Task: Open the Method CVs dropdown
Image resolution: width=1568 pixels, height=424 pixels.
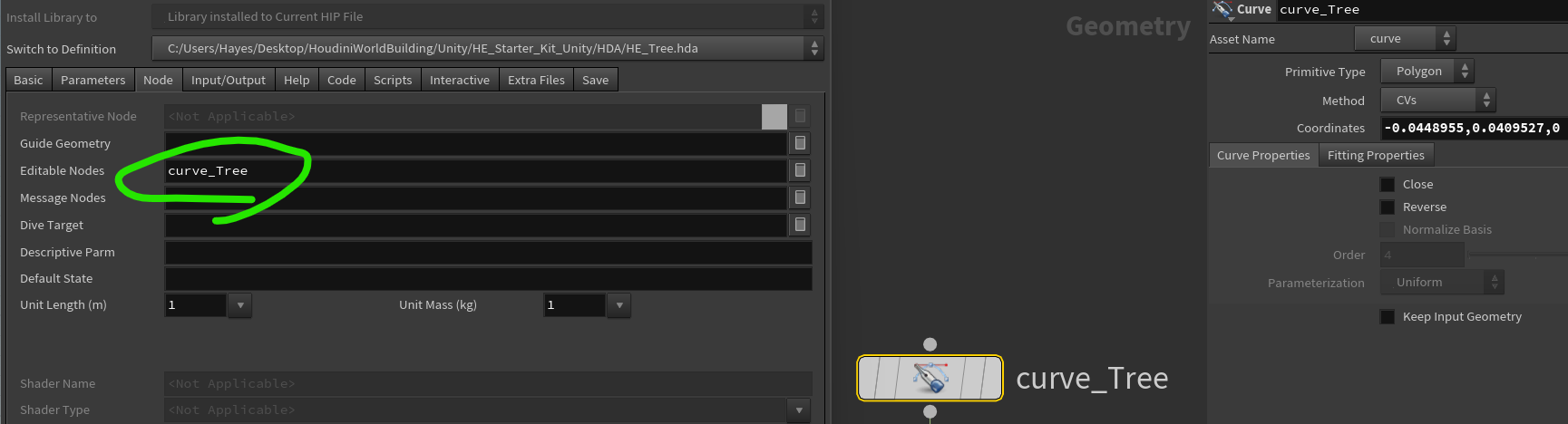Action: (1437, 100)
